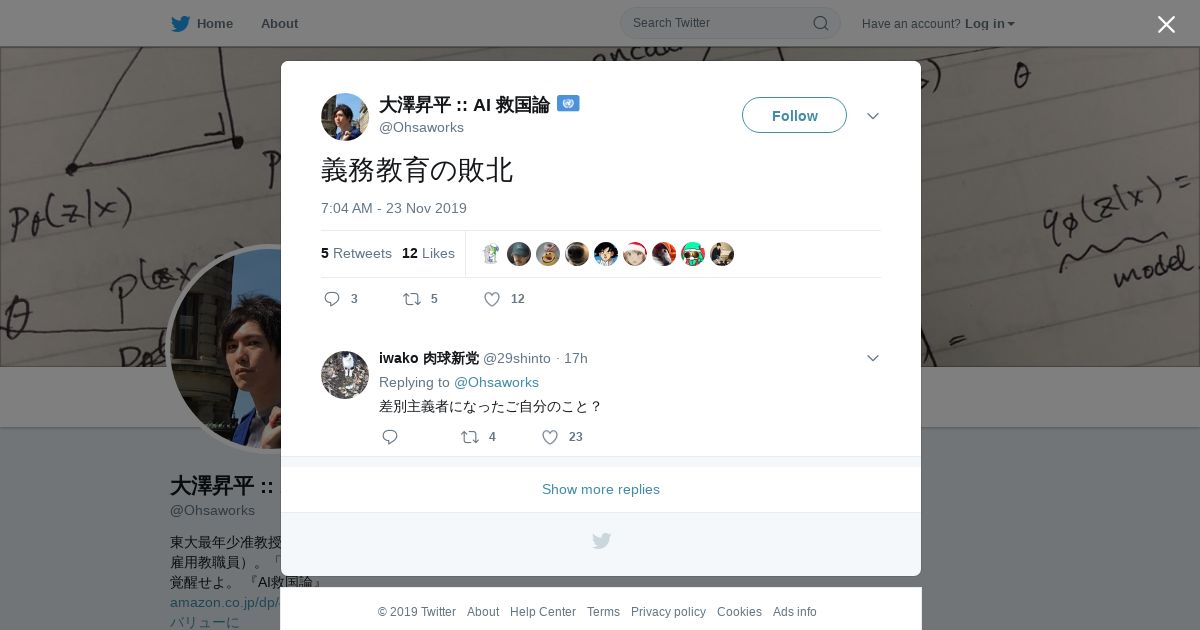The image size is (1200, 630).
Task: Open the tweet author's avatar thumbnail
Action: click(x=345, y=117)
